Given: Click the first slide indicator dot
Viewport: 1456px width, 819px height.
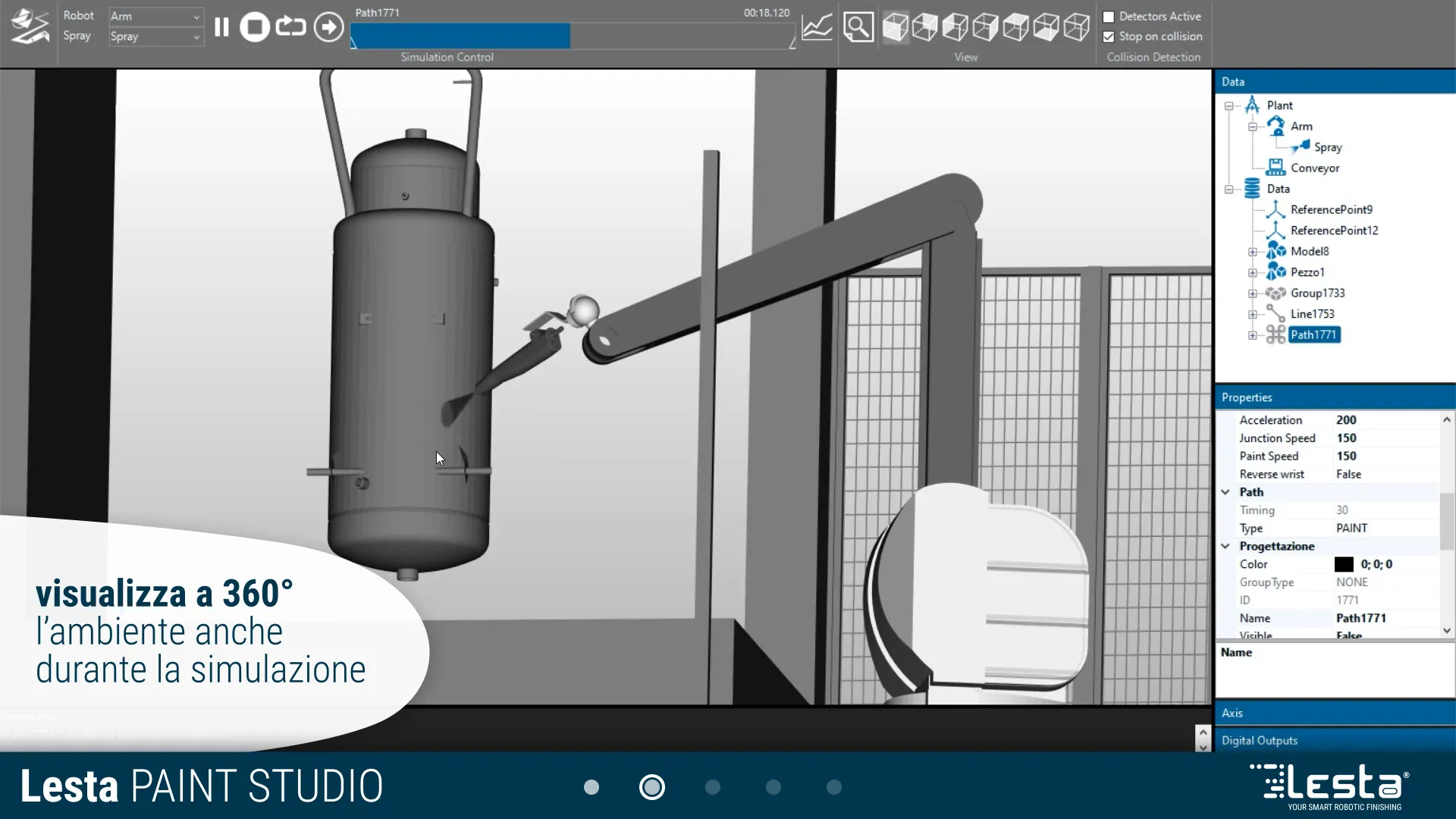Looking at the screenshot, I should pos(591,787).
